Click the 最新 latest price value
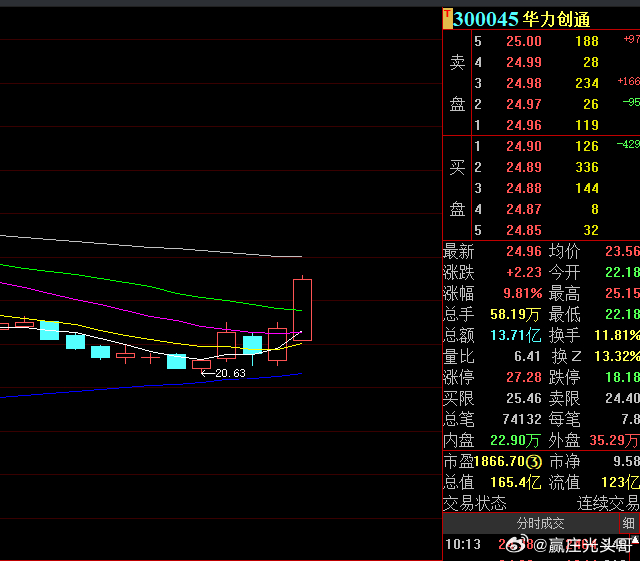 [524, 251]
